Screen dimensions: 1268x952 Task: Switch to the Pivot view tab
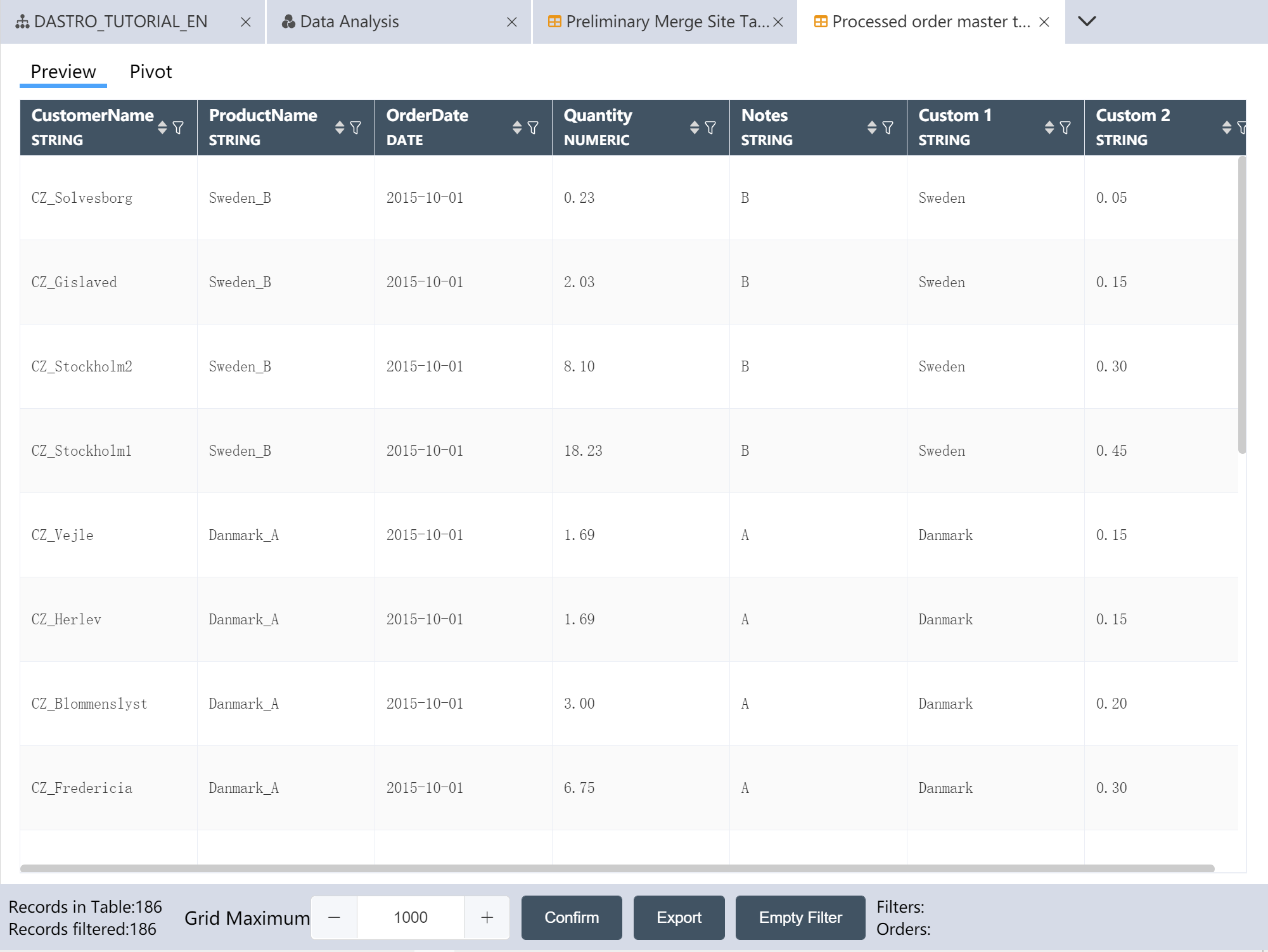tap(151, 72)
